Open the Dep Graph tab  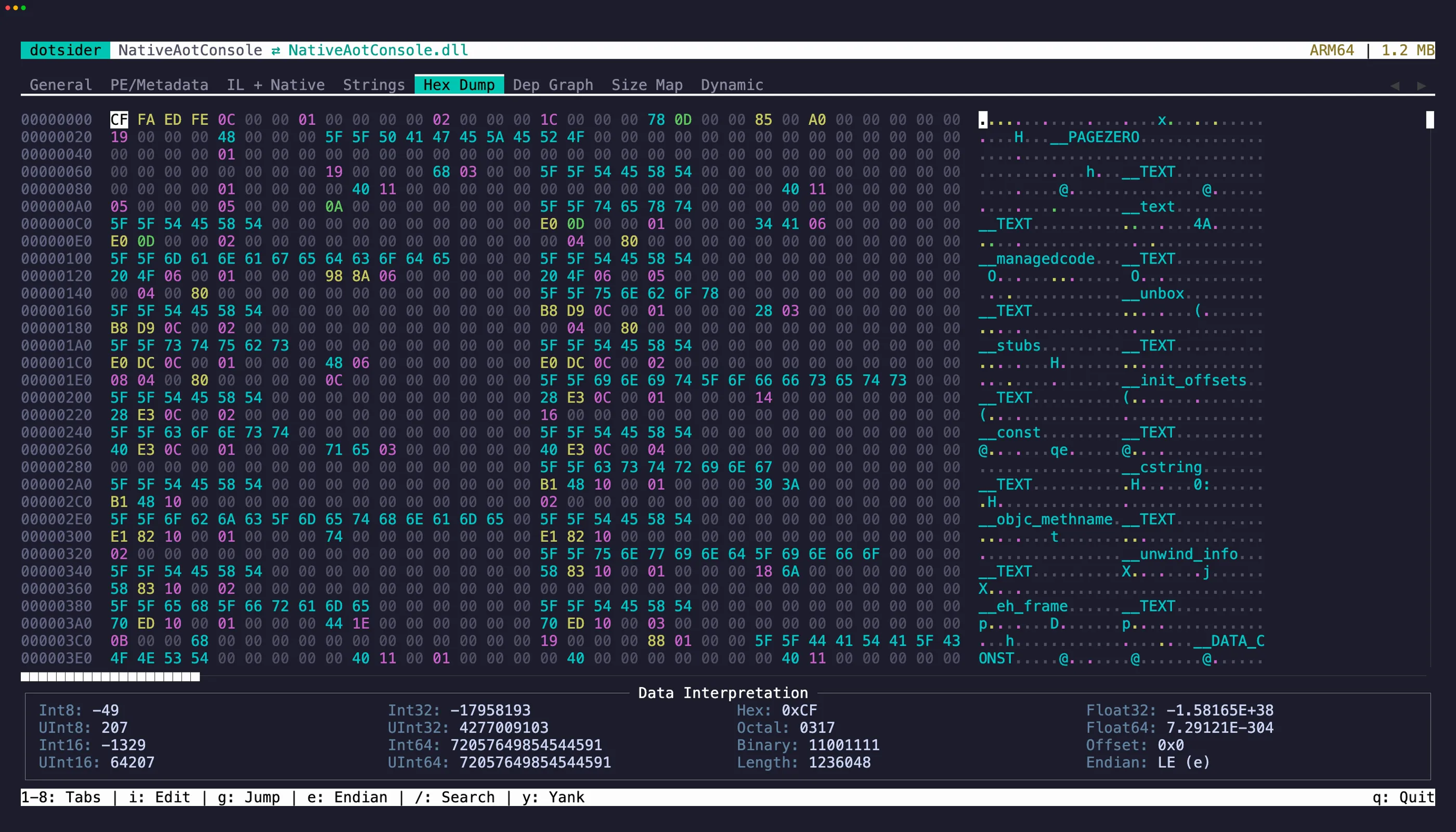[x=553, y=85]
